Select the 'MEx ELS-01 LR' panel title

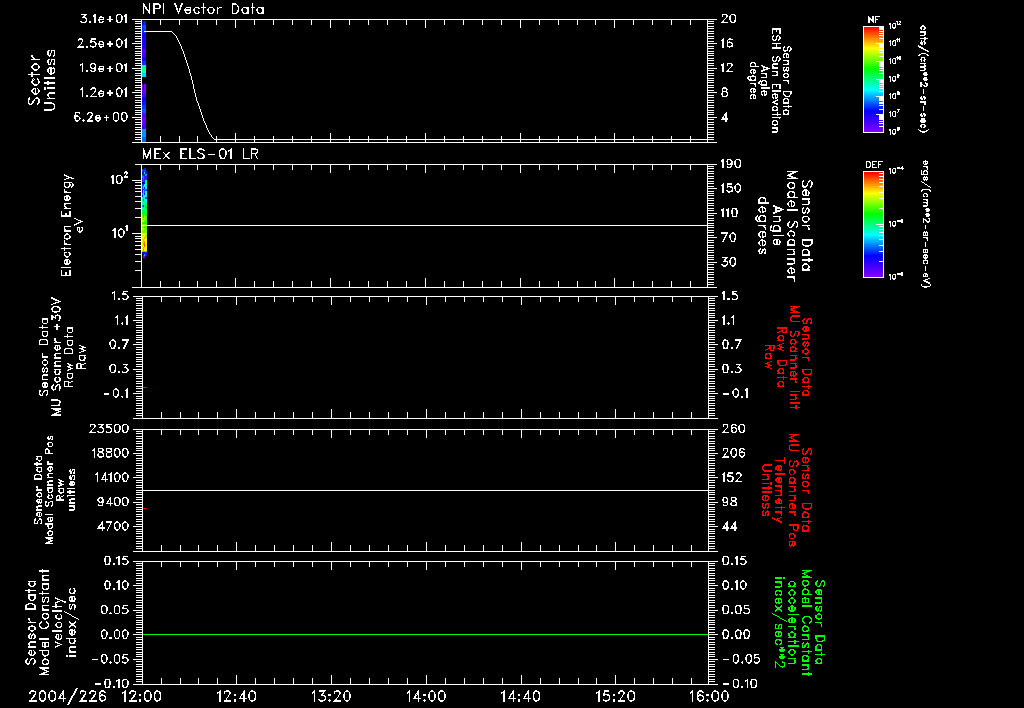pyautogui.click(x=200, y=154)
